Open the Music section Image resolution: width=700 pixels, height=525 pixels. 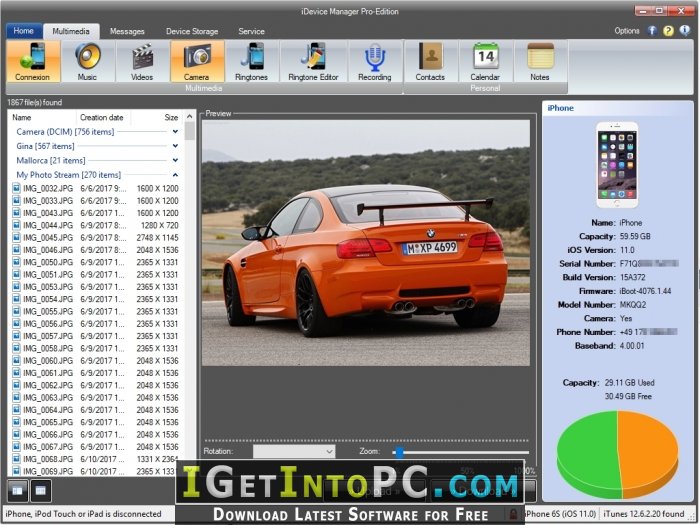88,62
